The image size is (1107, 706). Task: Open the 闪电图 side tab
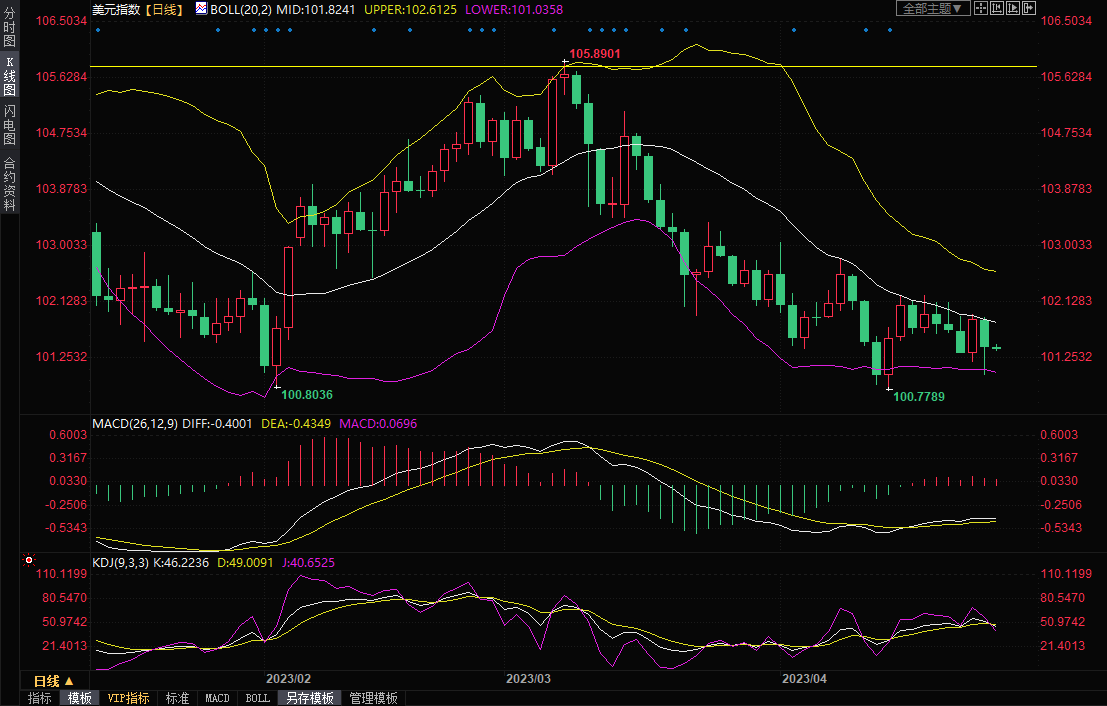coord(9,124)
